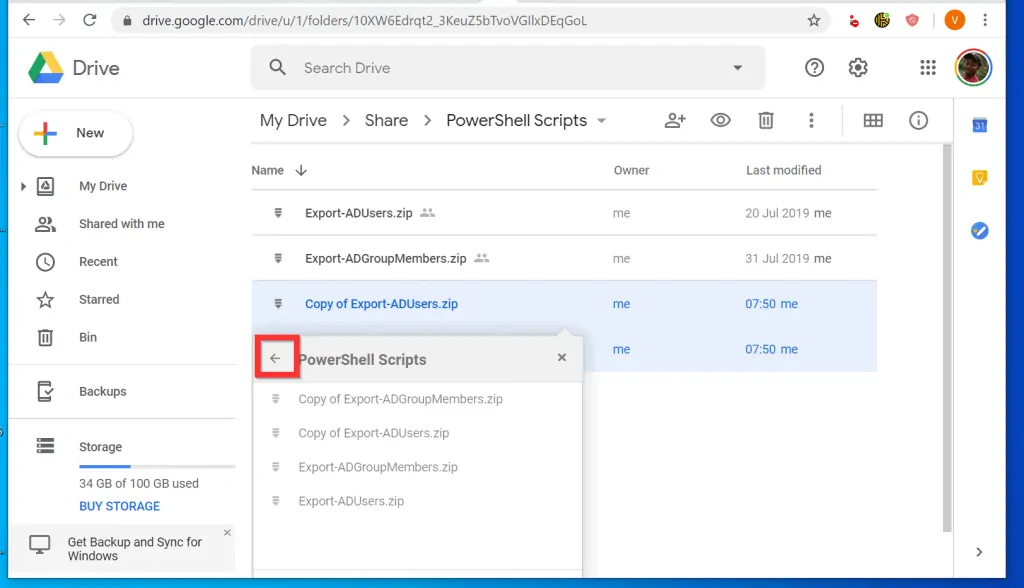
Task: Click the BUY STORAGE link
Action: 119,506
